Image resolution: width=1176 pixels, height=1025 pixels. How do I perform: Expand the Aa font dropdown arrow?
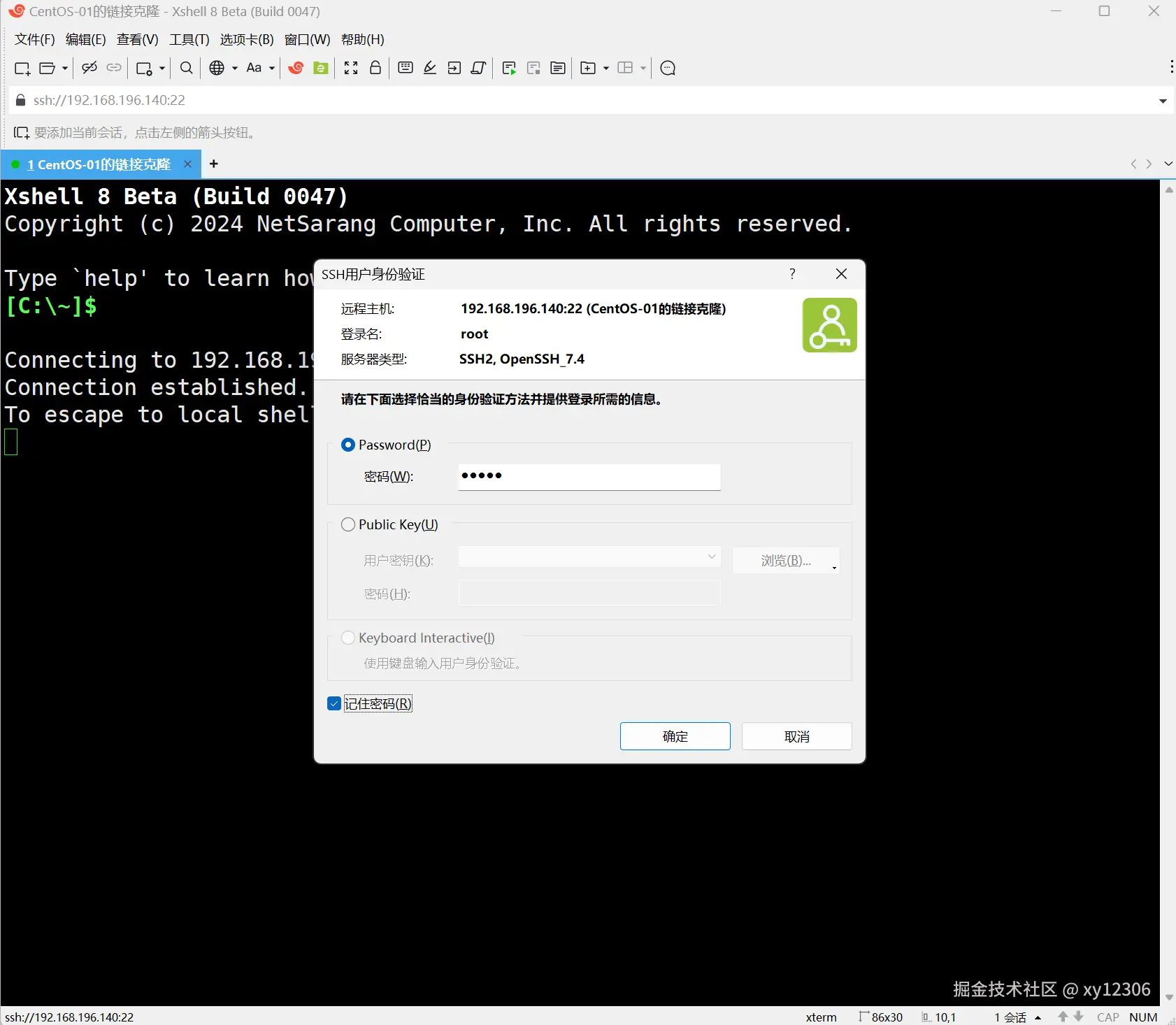tap(272, 68)
